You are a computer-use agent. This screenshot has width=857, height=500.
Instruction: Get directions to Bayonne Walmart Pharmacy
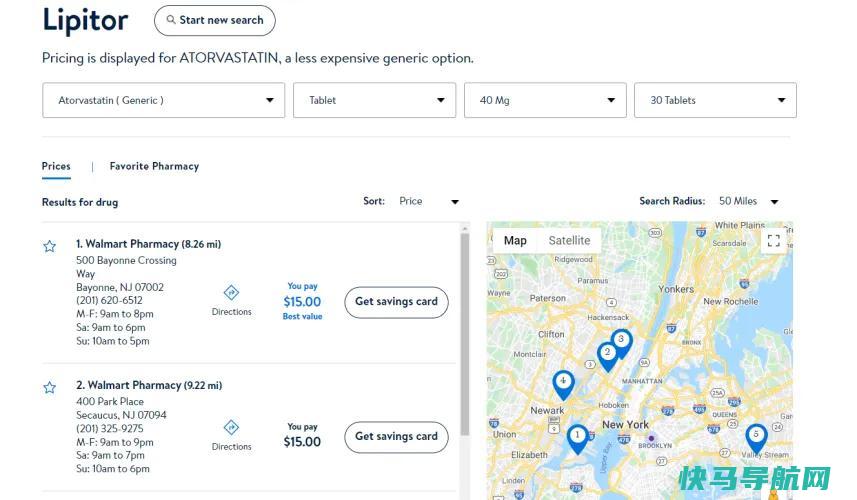[232, 300]
